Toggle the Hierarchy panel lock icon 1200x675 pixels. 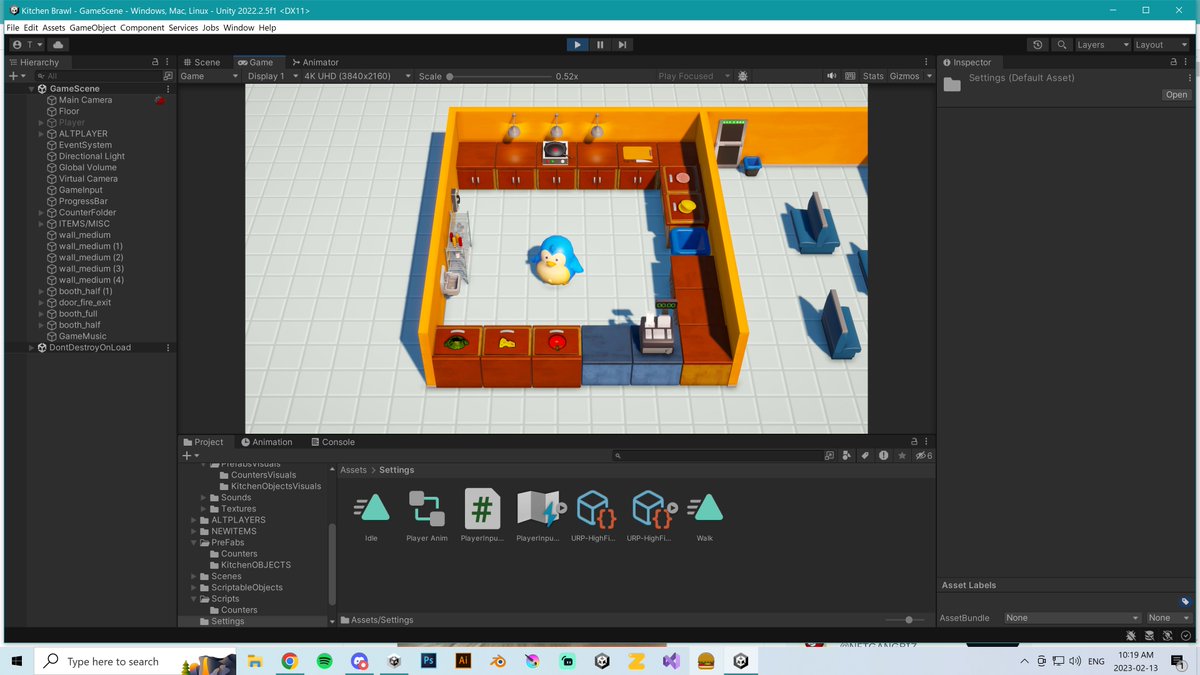pyautogui.click(x=155, y=62)
